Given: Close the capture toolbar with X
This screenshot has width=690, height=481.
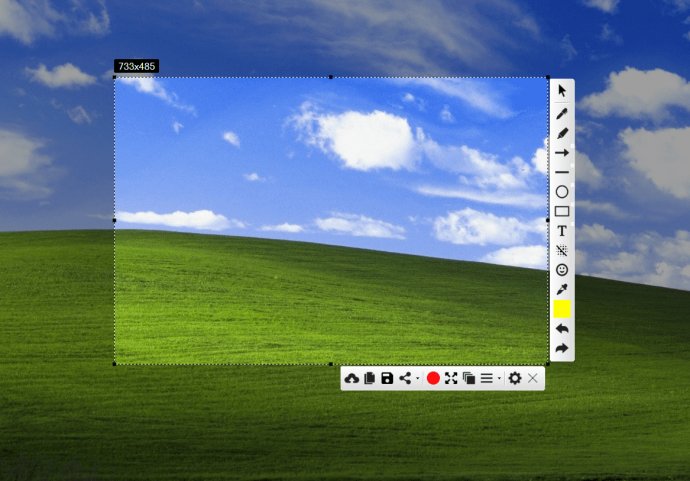Looking at the screenshot, I should [532, 378].
